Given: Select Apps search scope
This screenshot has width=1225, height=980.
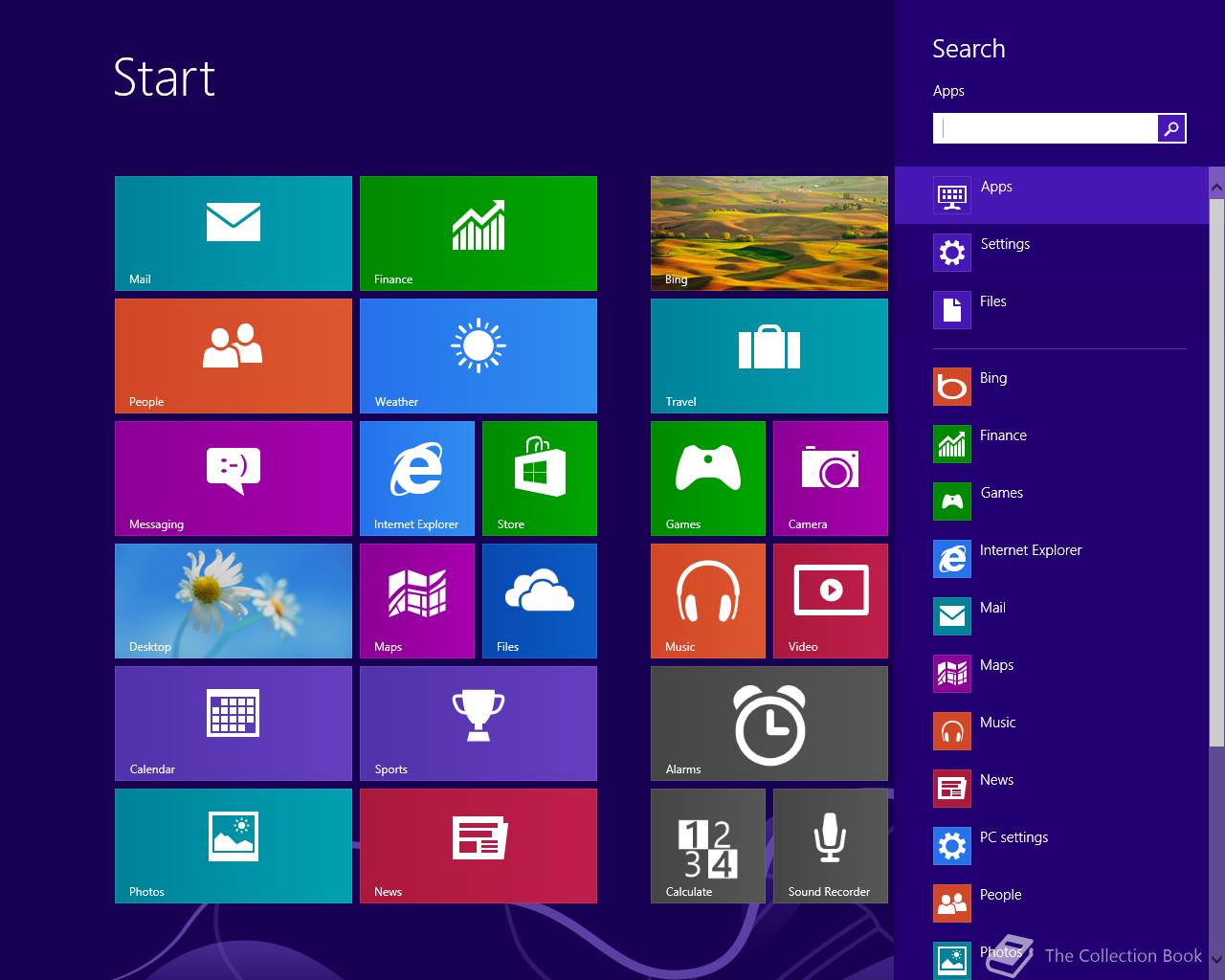Looking at the screenshot, I should 1052,195.
